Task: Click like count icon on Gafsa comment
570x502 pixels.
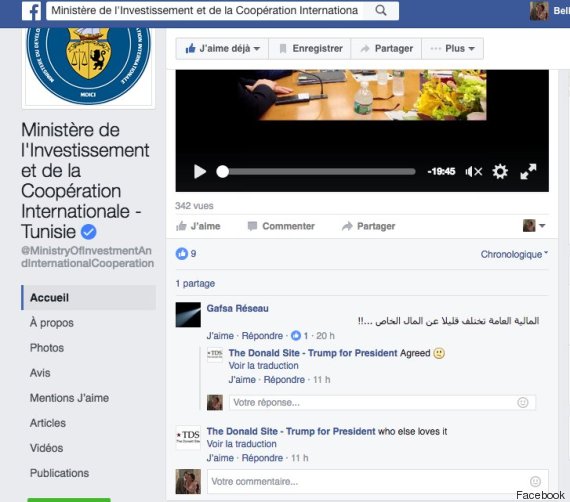Action: [296, 336]
